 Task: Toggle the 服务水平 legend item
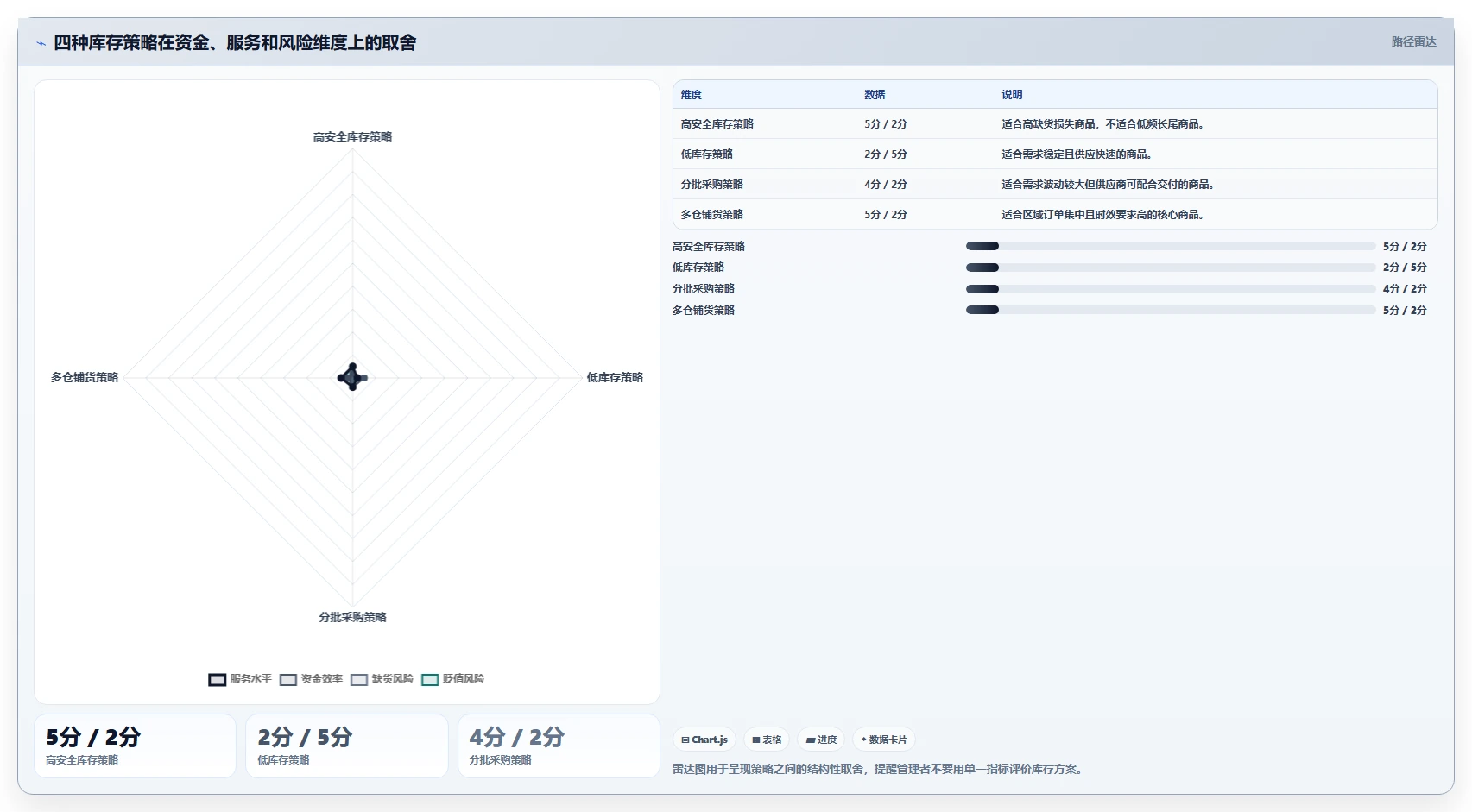click(x=240, y=679)
